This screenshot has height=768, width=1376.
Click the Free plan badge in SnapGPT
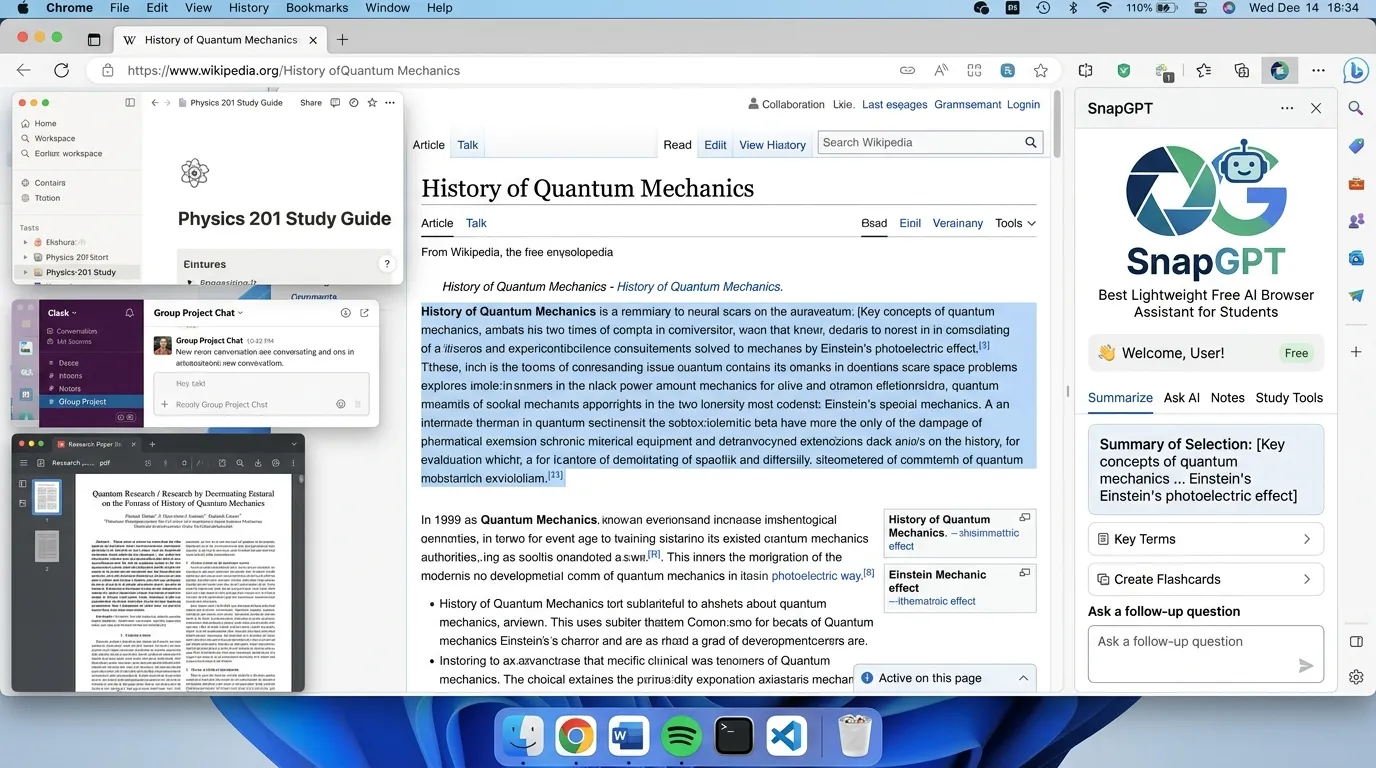click(1296, 353)
